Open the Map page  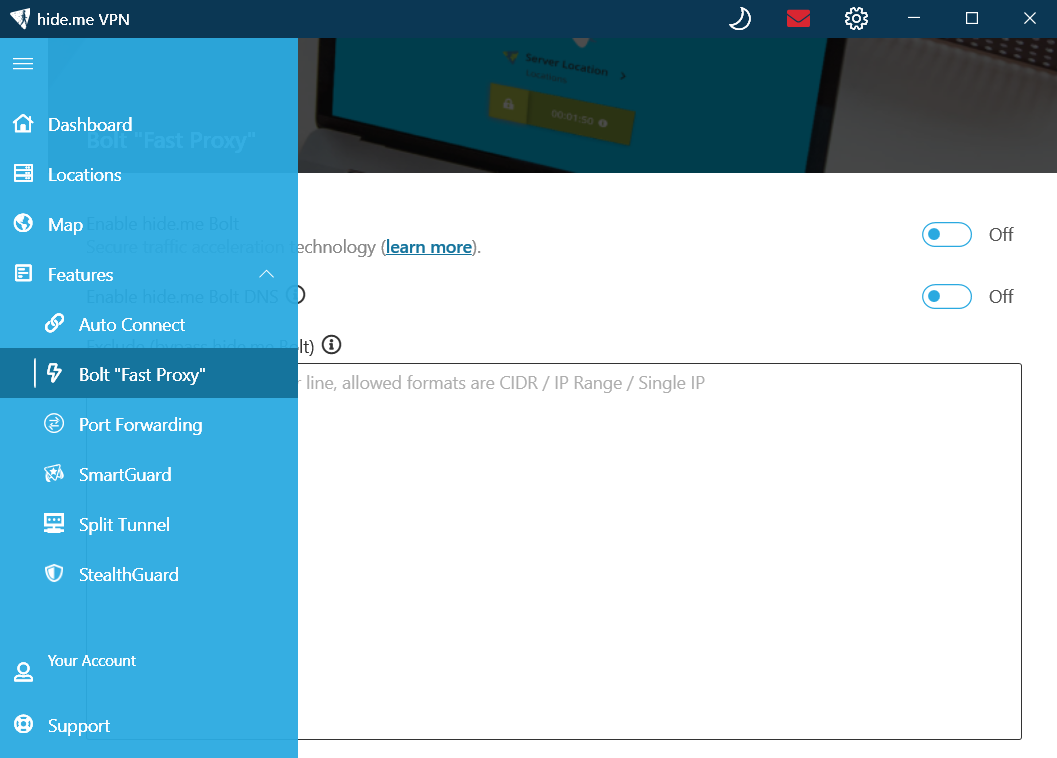coord(149,225)
